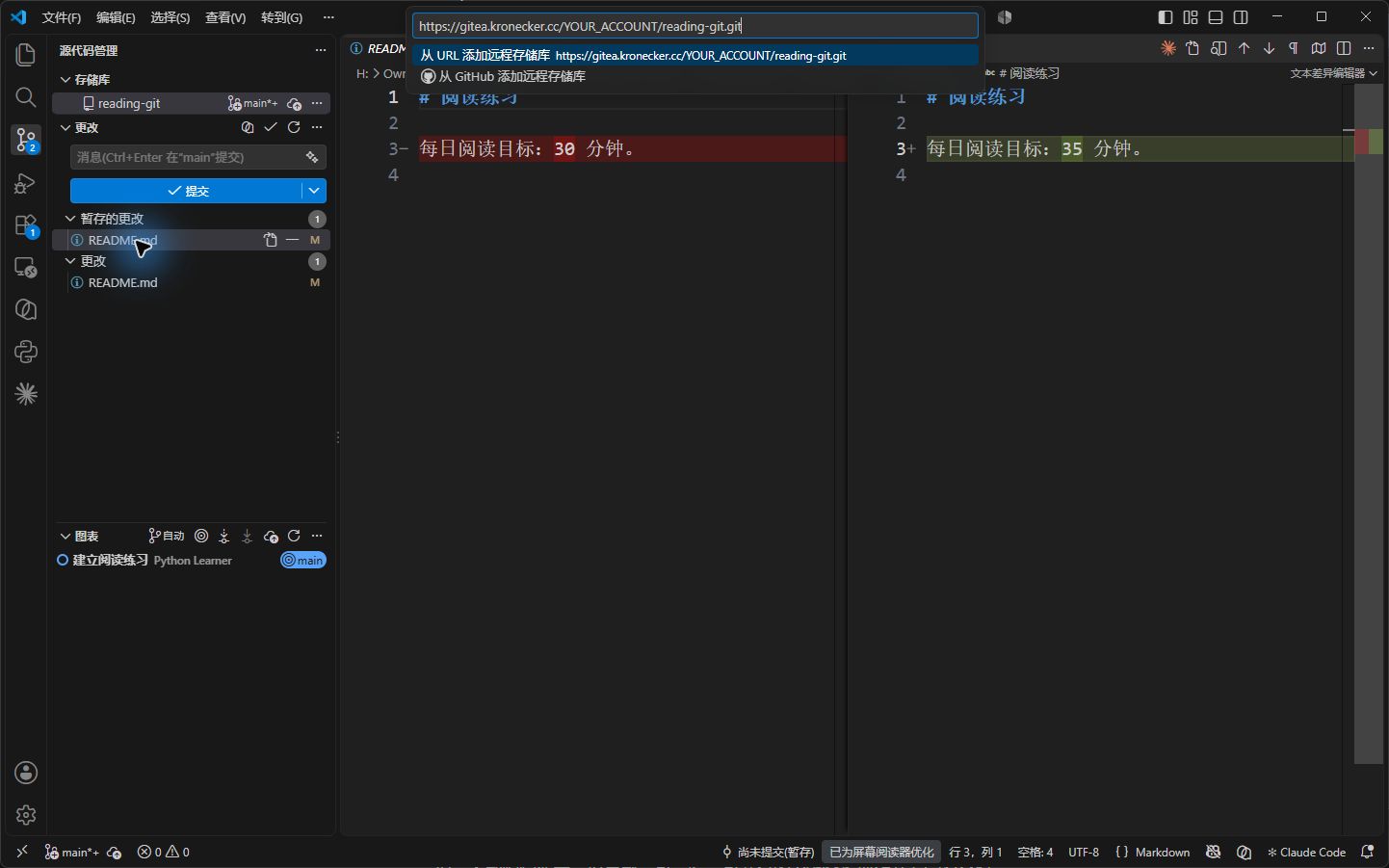This screenshot has width=1389, height=868.
Task: Click the blue 提交 commit button
Action: pyautogui.click(x=187, y=191)
